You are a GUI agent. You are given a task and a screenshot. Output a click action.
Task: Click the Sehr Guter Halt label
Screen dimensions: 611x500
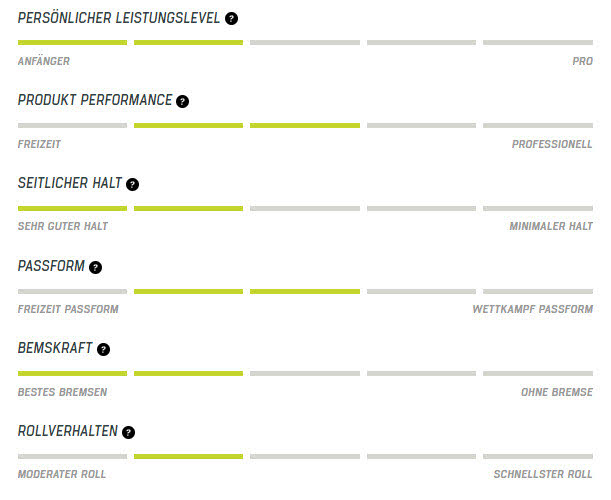click(x=63, y=226)
